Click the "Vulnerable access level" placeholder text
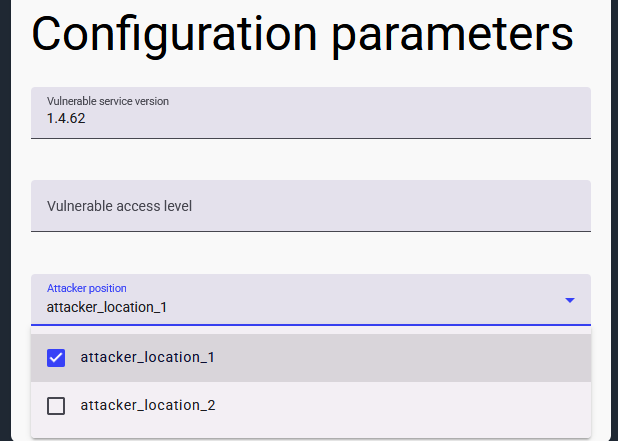618x441 pixels. click(x=119, y=206)
